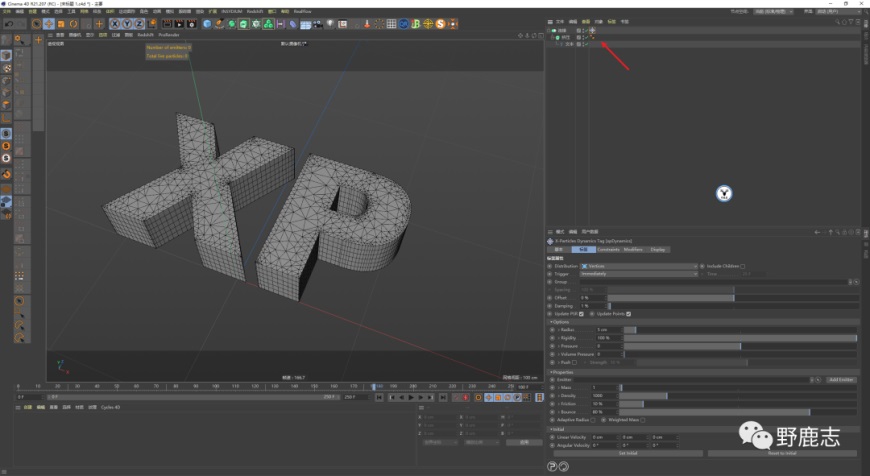Adjust the Rigidity slider

click(740, 338)
